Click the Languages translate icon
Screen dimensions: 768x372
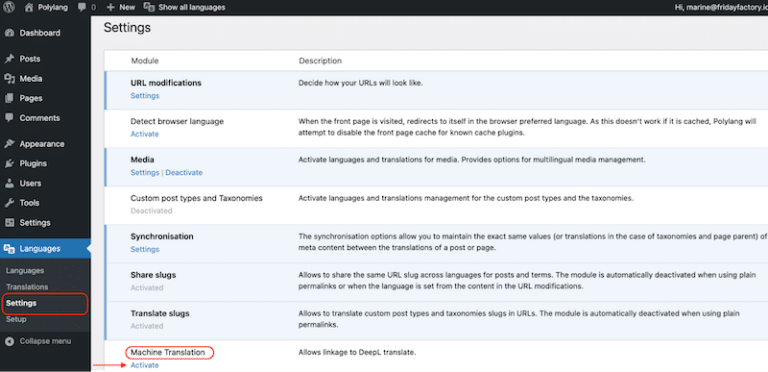[x=9, y=249]
